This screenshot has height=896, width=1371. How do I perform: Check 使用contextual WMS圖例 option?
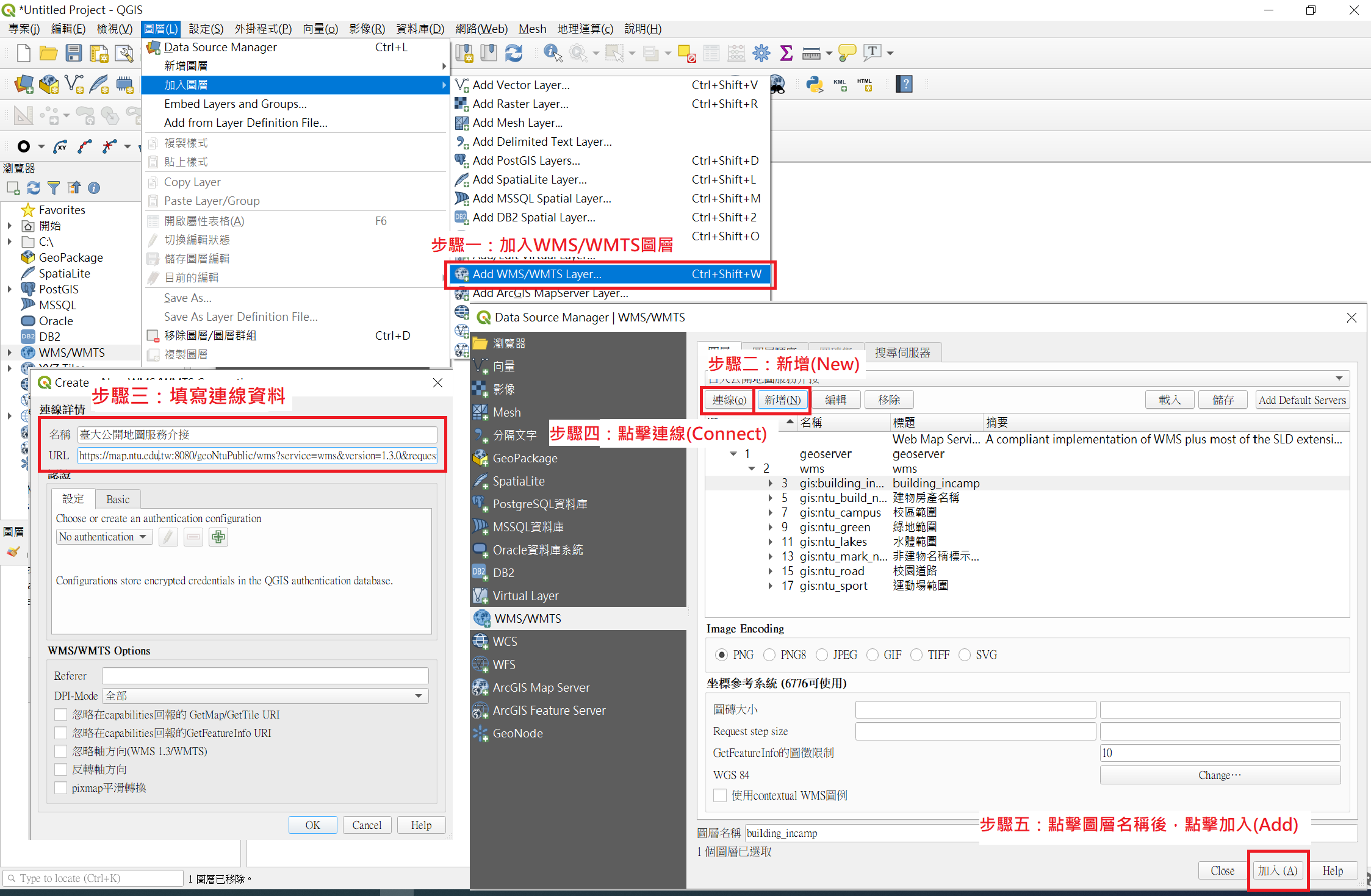(721, 795)
